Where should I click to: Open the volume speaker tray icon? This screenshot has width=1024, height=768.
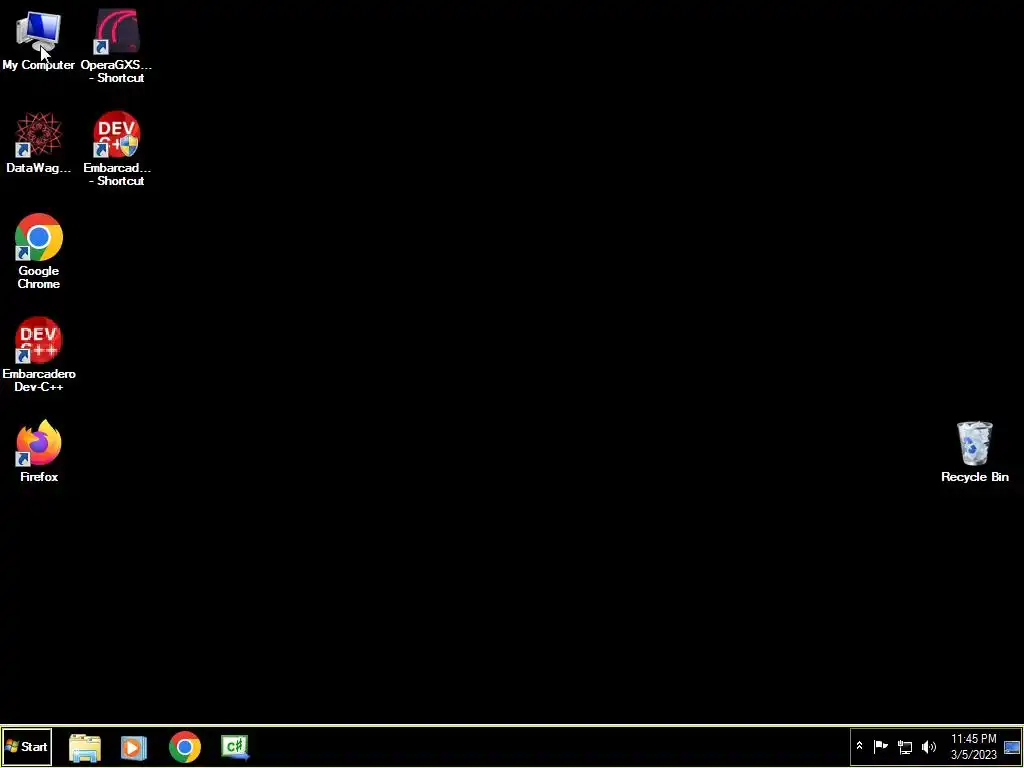[x=929, y=746]
